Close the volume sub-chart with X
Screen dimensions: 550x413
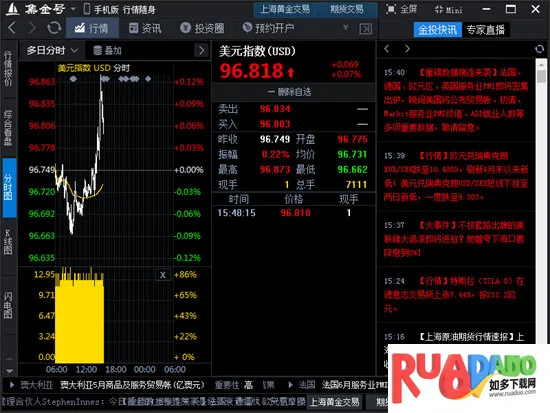(x=163, y=275)
